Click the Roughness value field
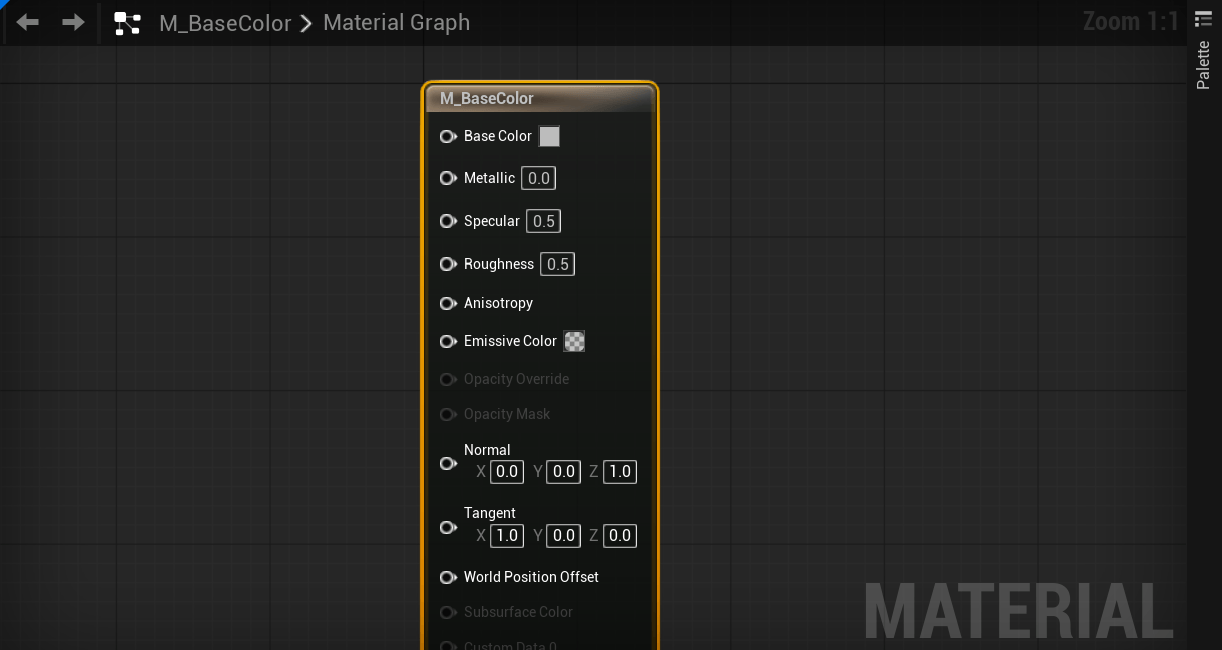Image resolution: width=1222 pixels, height=650 pixels. tap(557, 264)
